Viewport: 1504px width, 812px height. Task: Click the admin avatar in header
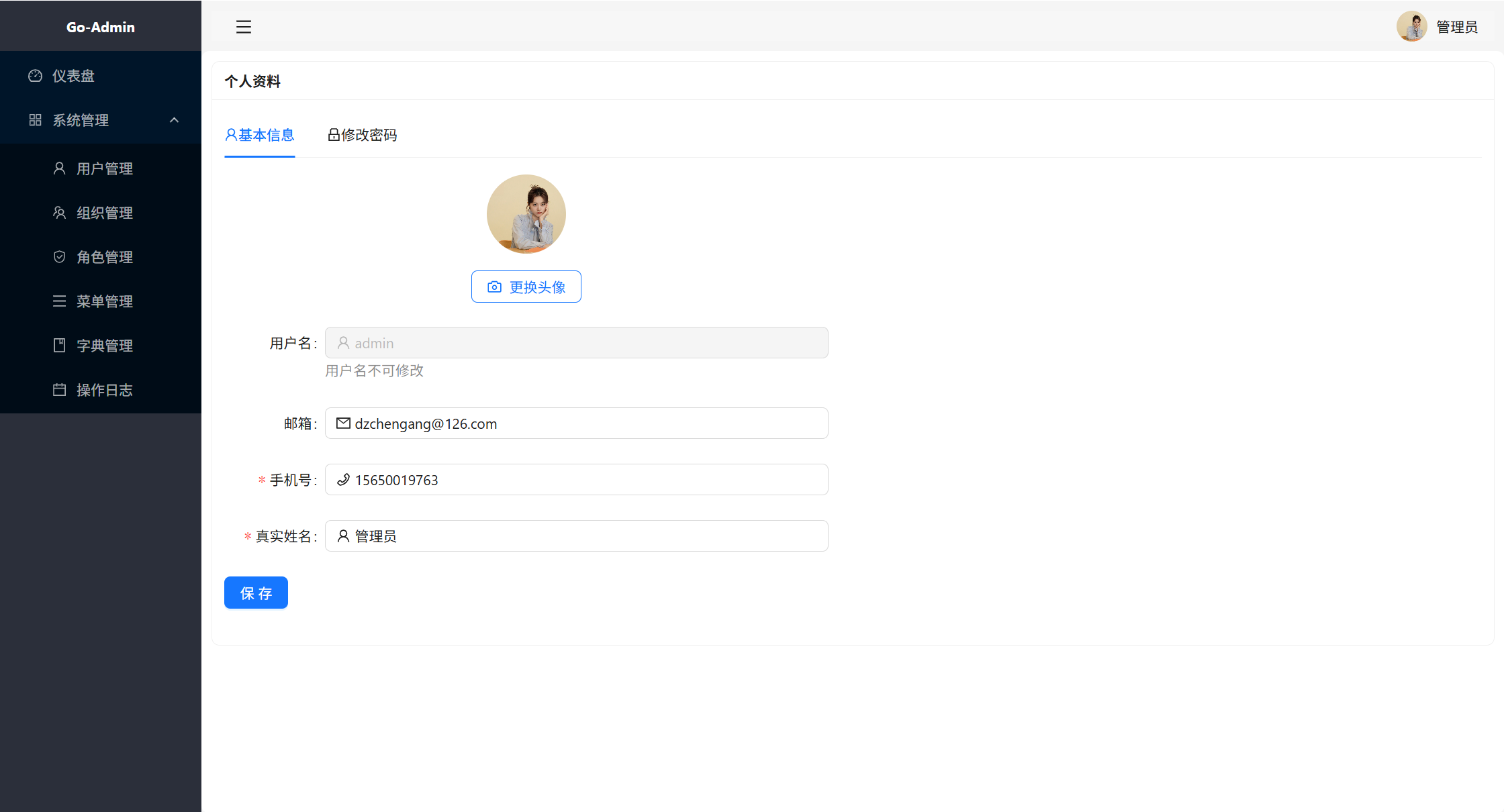tap(1411, 27)
